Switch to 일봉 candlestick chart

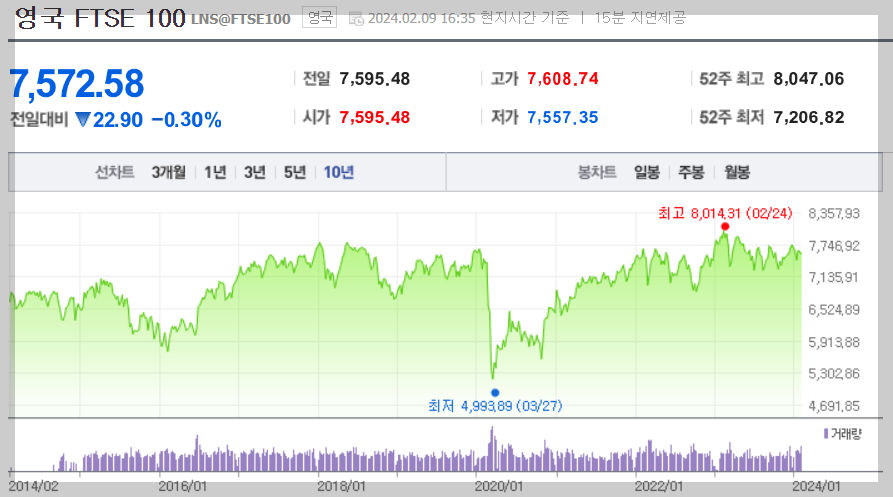[x=646, y=172]
